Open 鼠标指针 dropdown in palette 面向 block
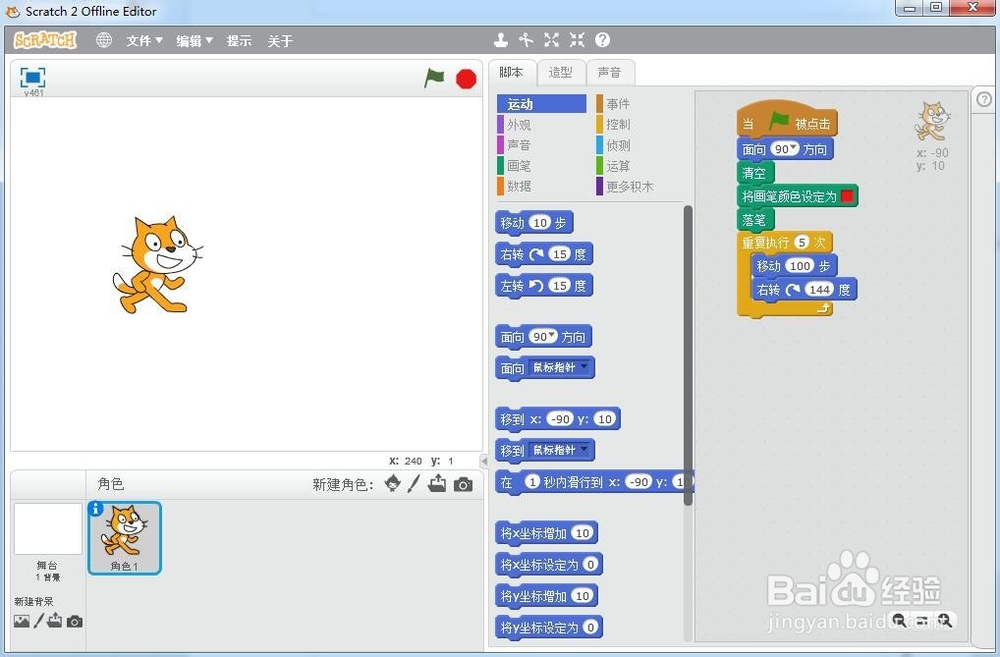Image resolution: width=1000 pixels, height=657 pixels. (584, 366)
